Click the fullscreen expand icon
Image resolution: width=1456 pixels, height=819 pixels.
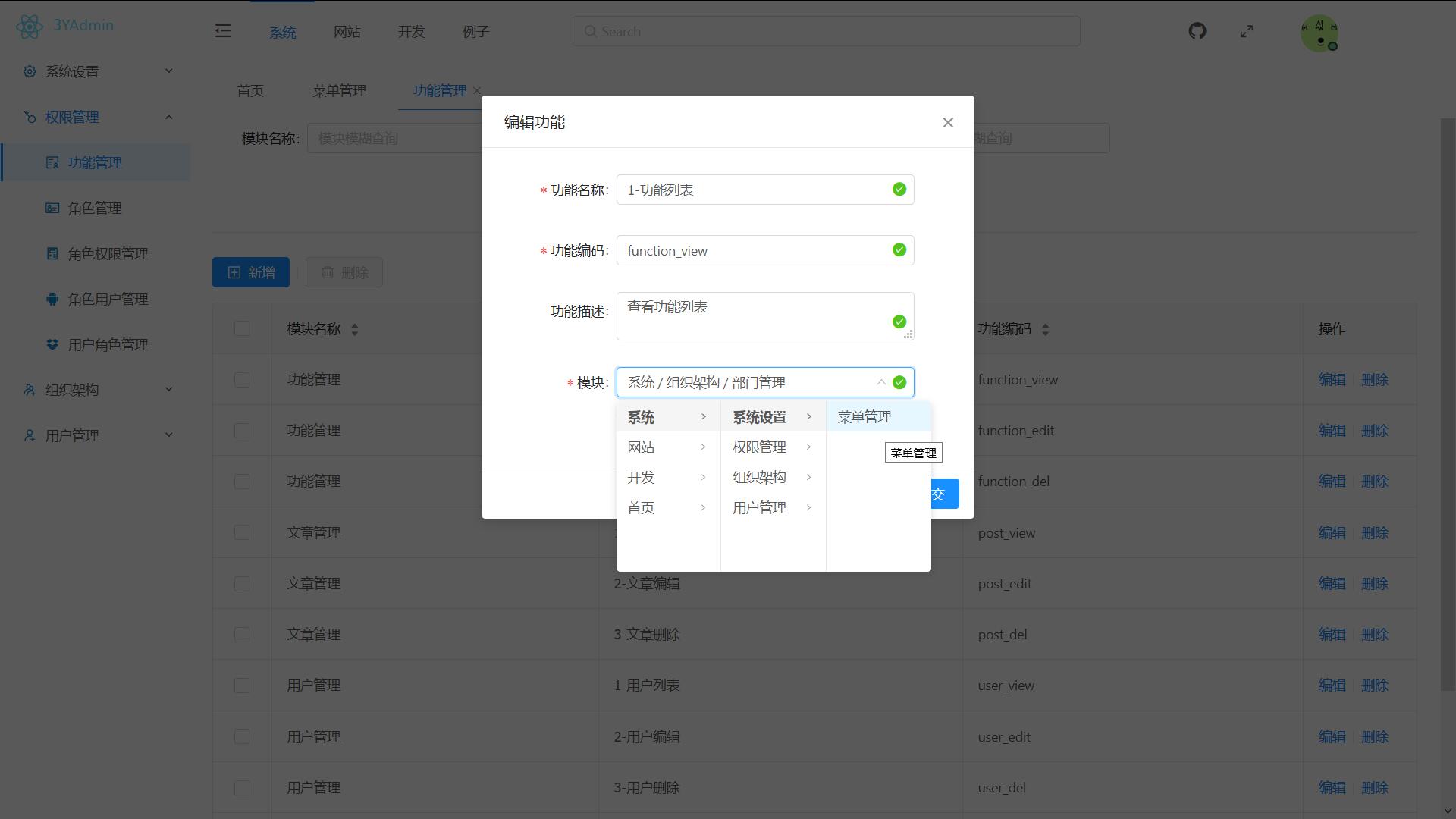[x=1247, y=31]
